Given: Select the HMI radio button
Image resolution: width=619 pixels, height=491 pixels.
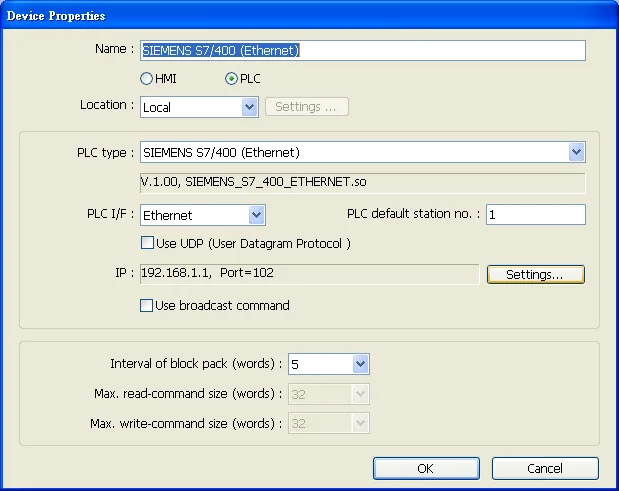Looking at the screenshot, I should pos(146,79).
